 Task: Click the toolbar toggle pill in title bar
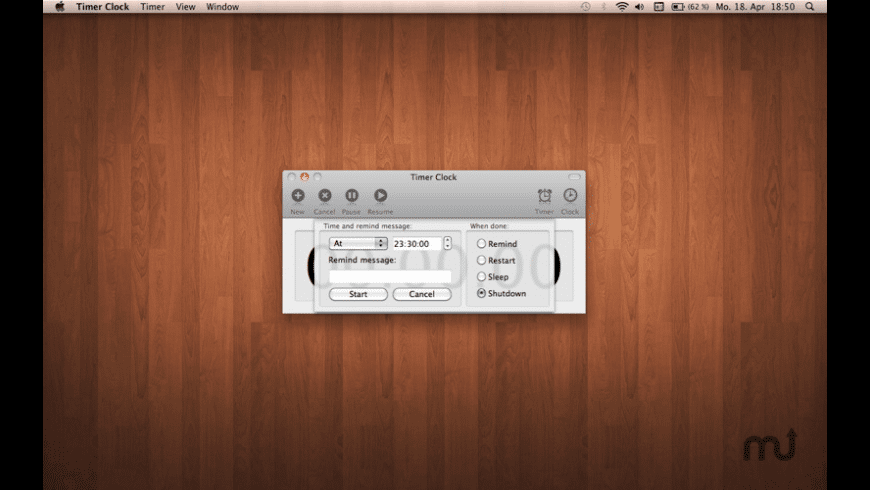tap(574, 177)
